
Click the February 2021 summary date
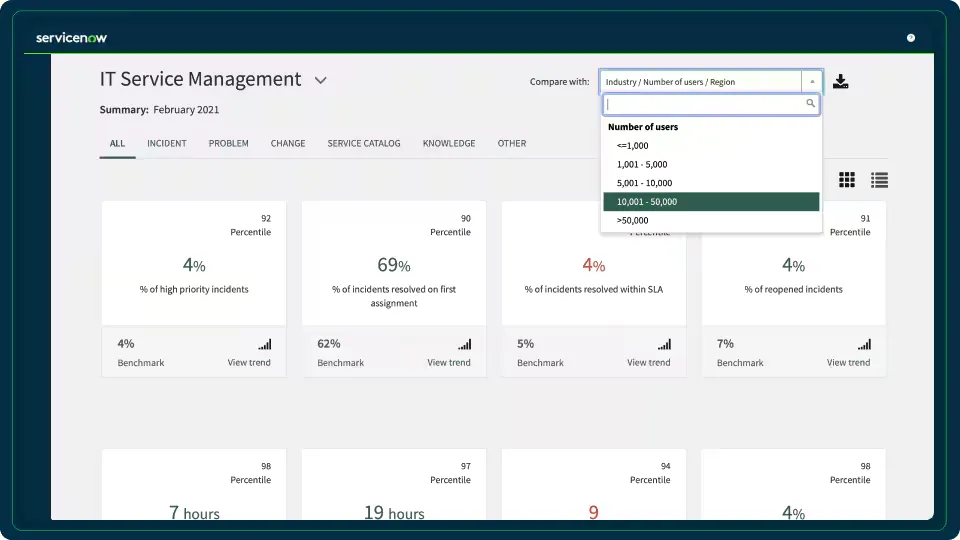tap(186, 110)
